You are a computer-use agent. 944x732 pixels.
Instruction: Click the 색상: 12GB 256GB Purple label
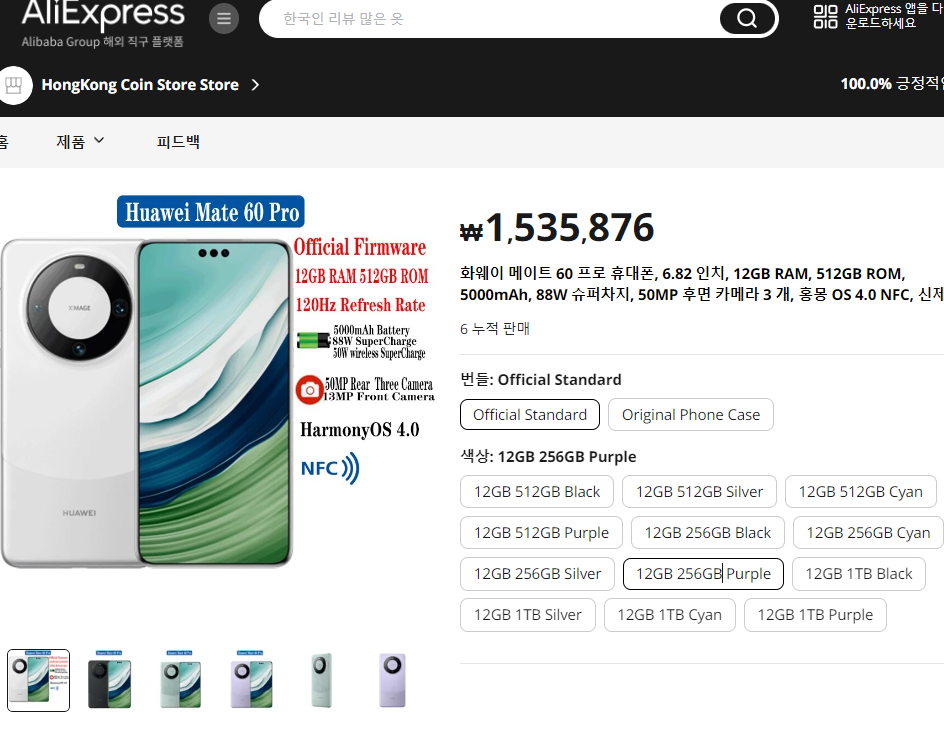(x=548, y=457)
